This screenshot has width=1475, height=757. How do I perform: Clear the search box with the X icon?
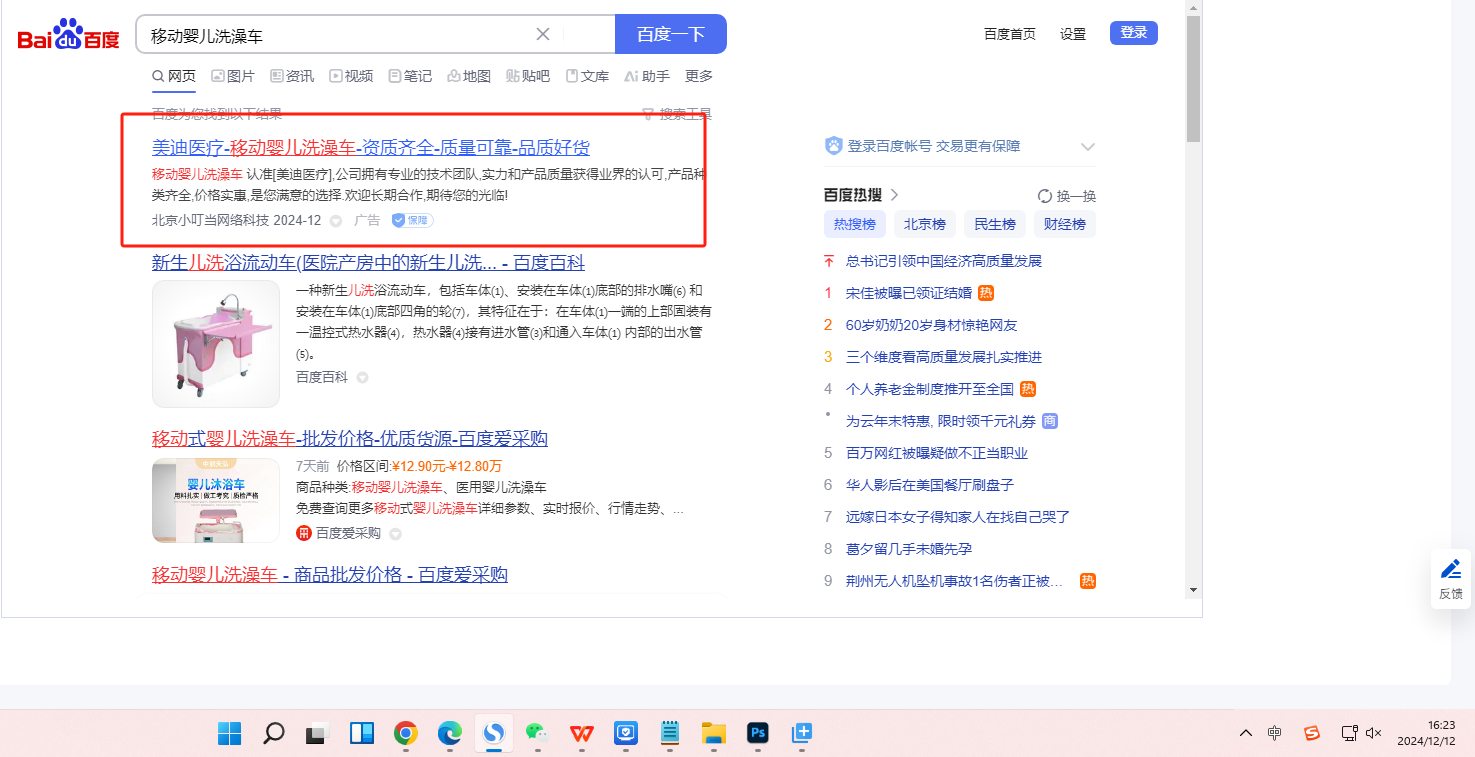point(543,34)
